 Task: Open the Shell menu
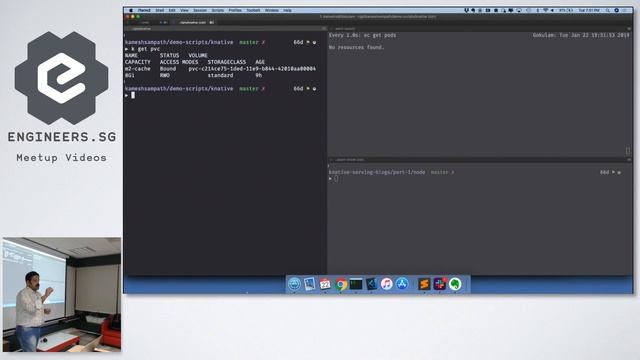coord(160,10)
